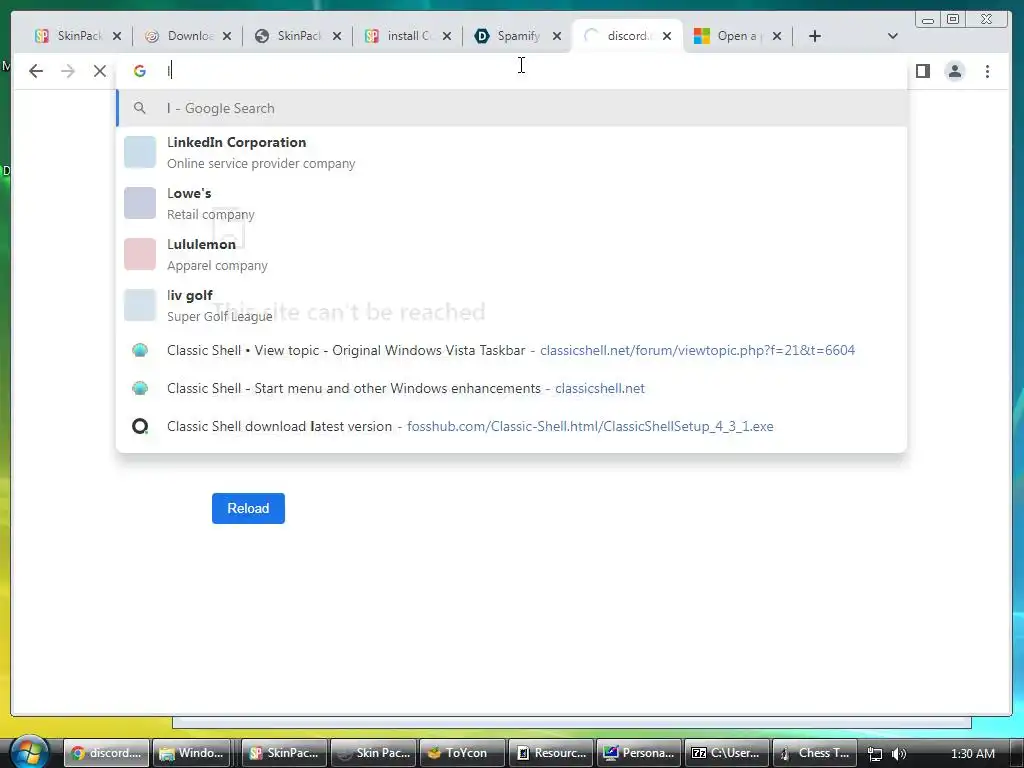Click the Lululemon suggestion thumbnail
The width and height of the screenshot is (1024, 768).
(x=140, y=254)
